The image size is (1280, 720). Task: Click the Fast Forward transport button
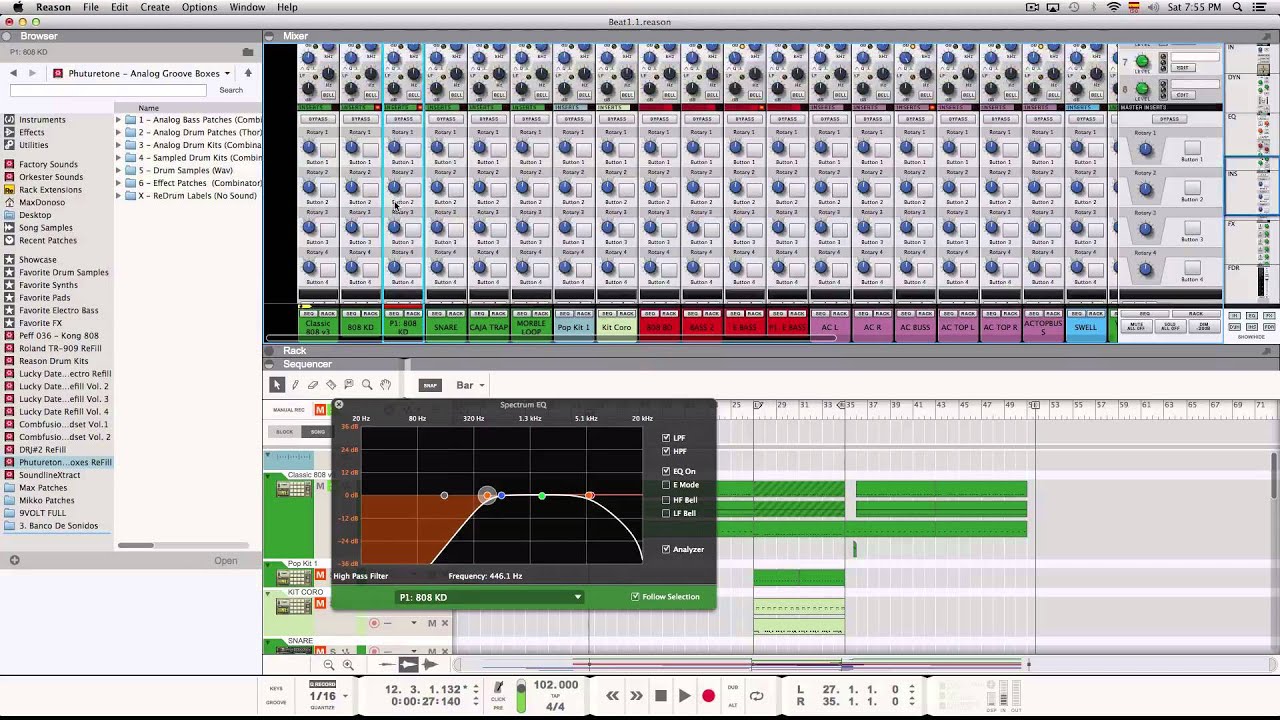point(636,696)
